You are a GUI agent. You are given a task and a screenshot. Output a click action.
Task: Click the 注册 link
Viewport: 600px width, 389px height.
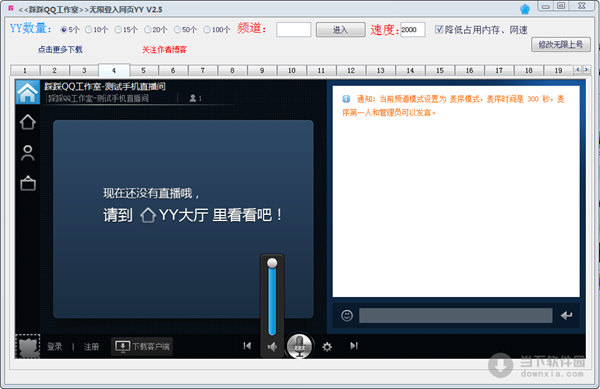coord(91,347)
